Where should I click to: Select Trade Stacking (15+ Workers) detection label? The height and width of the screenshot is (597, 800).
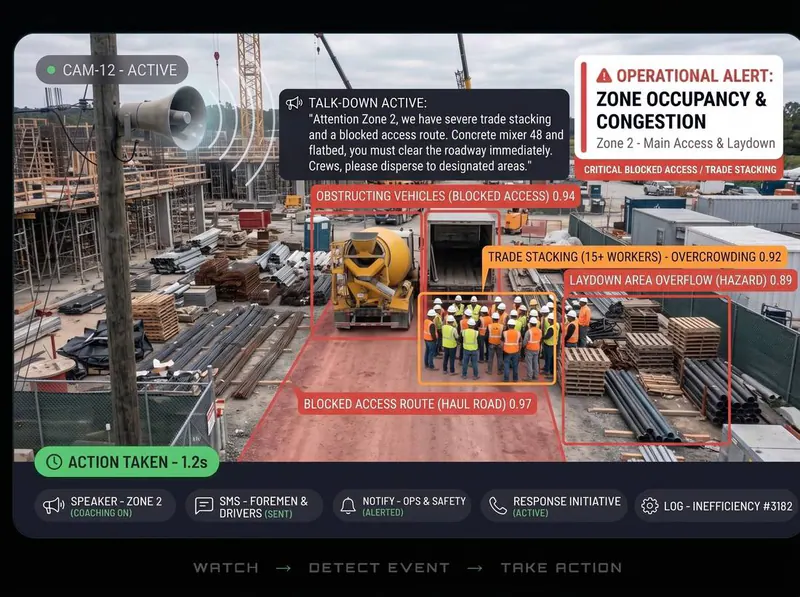click(635, 257)
